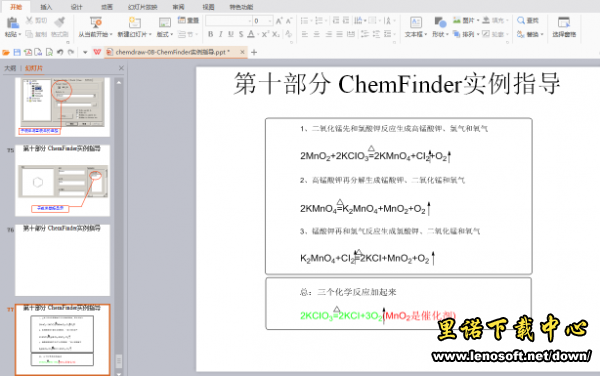Expand the Shapes dropdown arrow
The width and height of the screenshot is (600, 376).
(447, 34)
